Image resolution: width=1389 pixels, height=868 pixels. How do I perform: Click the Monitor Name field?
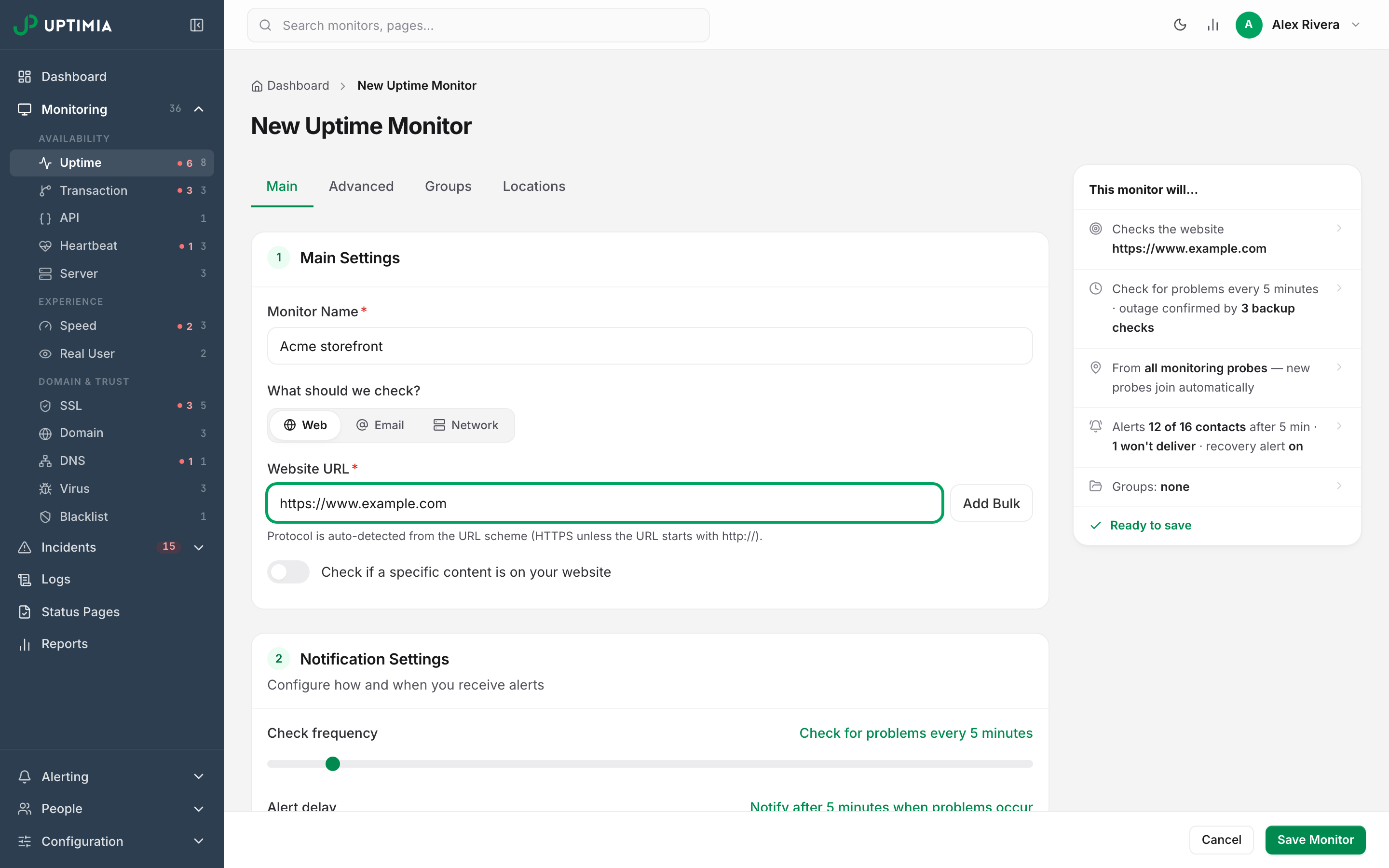tap(650, 346)
